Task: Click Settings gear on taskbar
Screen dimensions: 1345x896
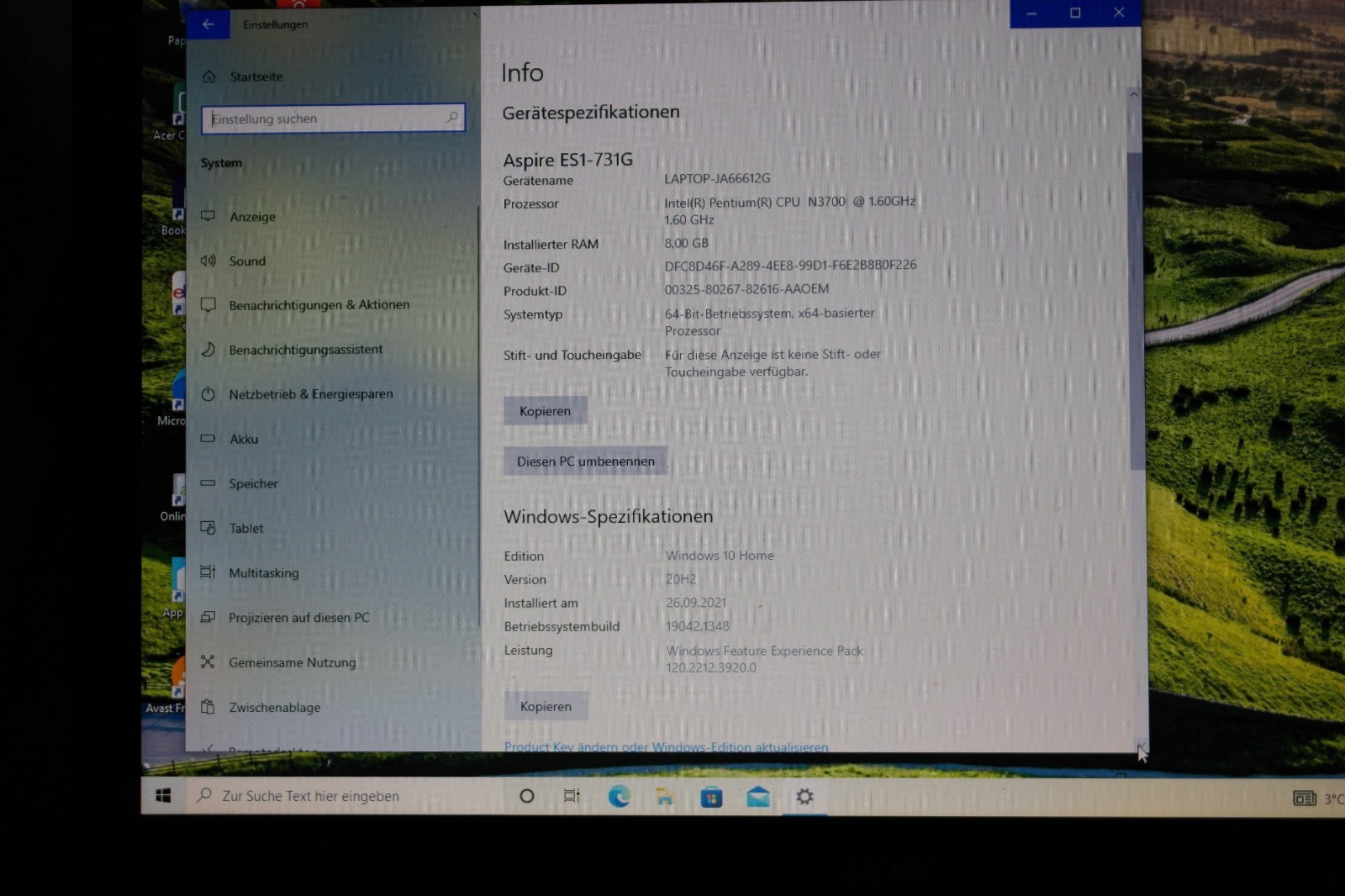Action: pyautogui.click(x=804, y=796)
